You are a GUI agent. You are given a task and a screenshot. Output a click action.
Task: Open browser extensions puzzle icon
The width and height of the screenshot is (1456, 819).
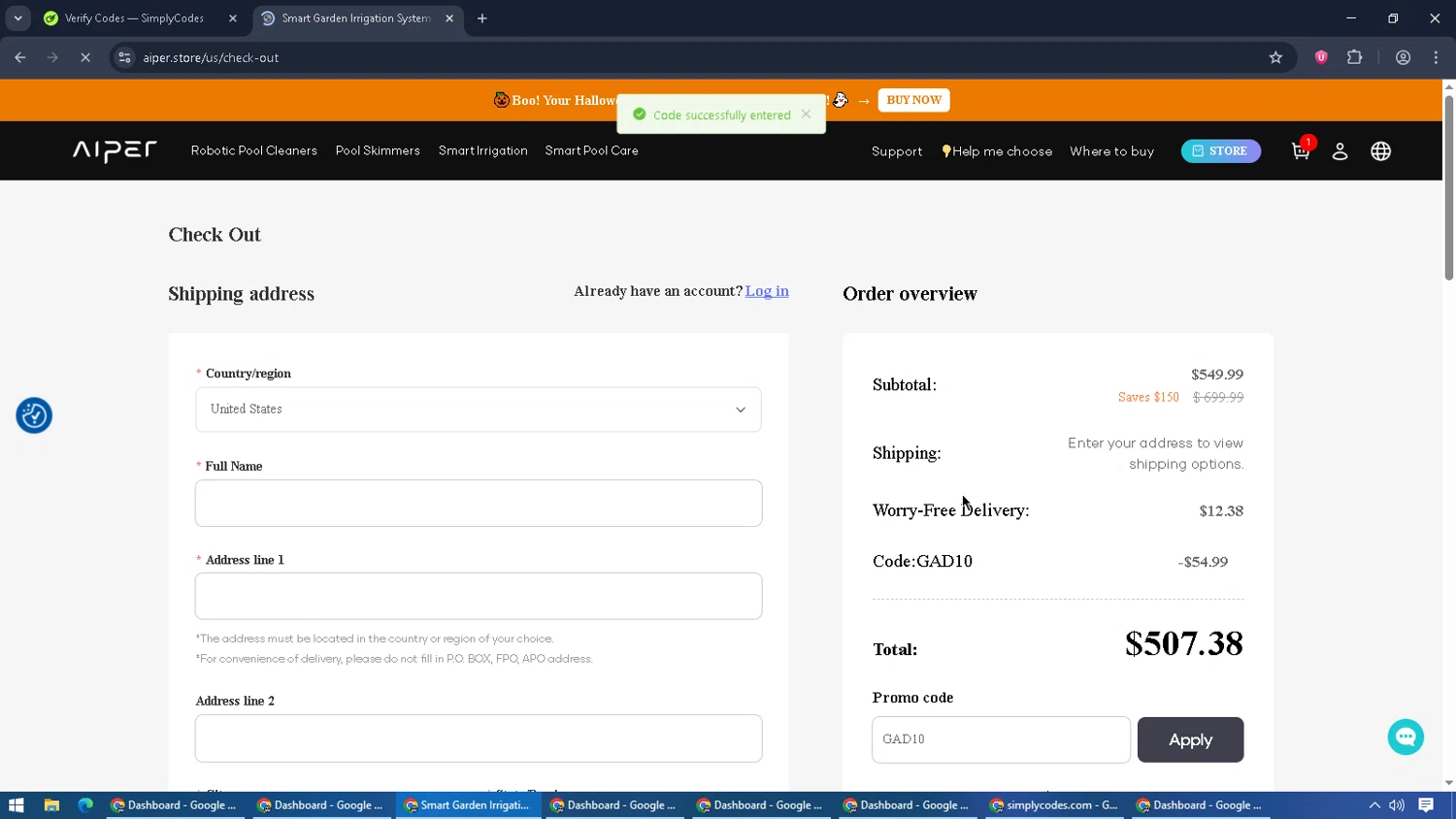tap(1355, 57)
